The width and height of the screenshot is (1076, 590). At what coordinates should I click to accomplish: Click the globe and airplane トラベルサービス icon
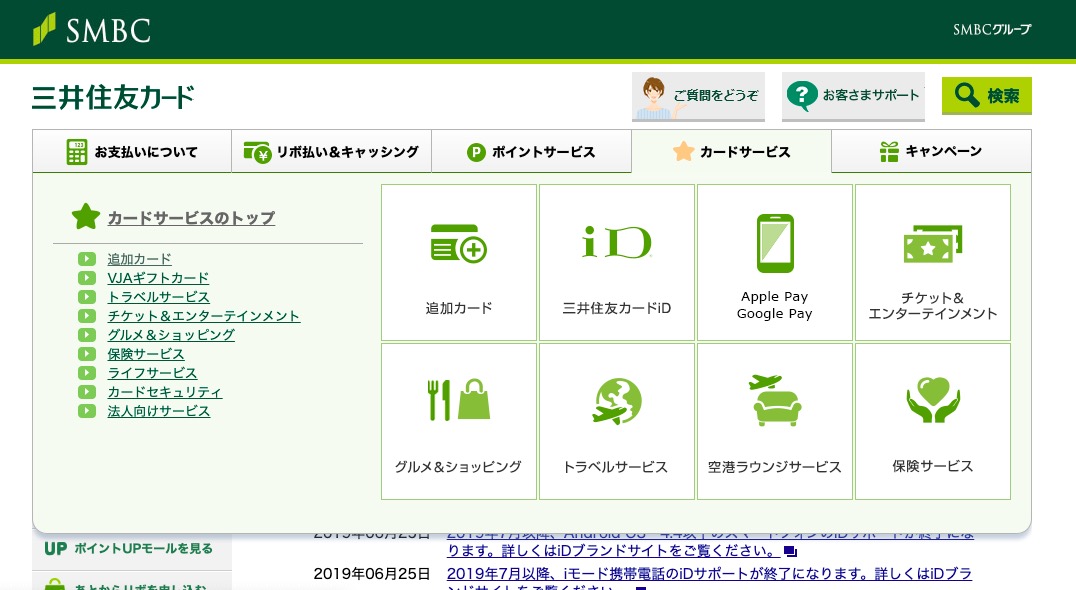click(617, 401)
